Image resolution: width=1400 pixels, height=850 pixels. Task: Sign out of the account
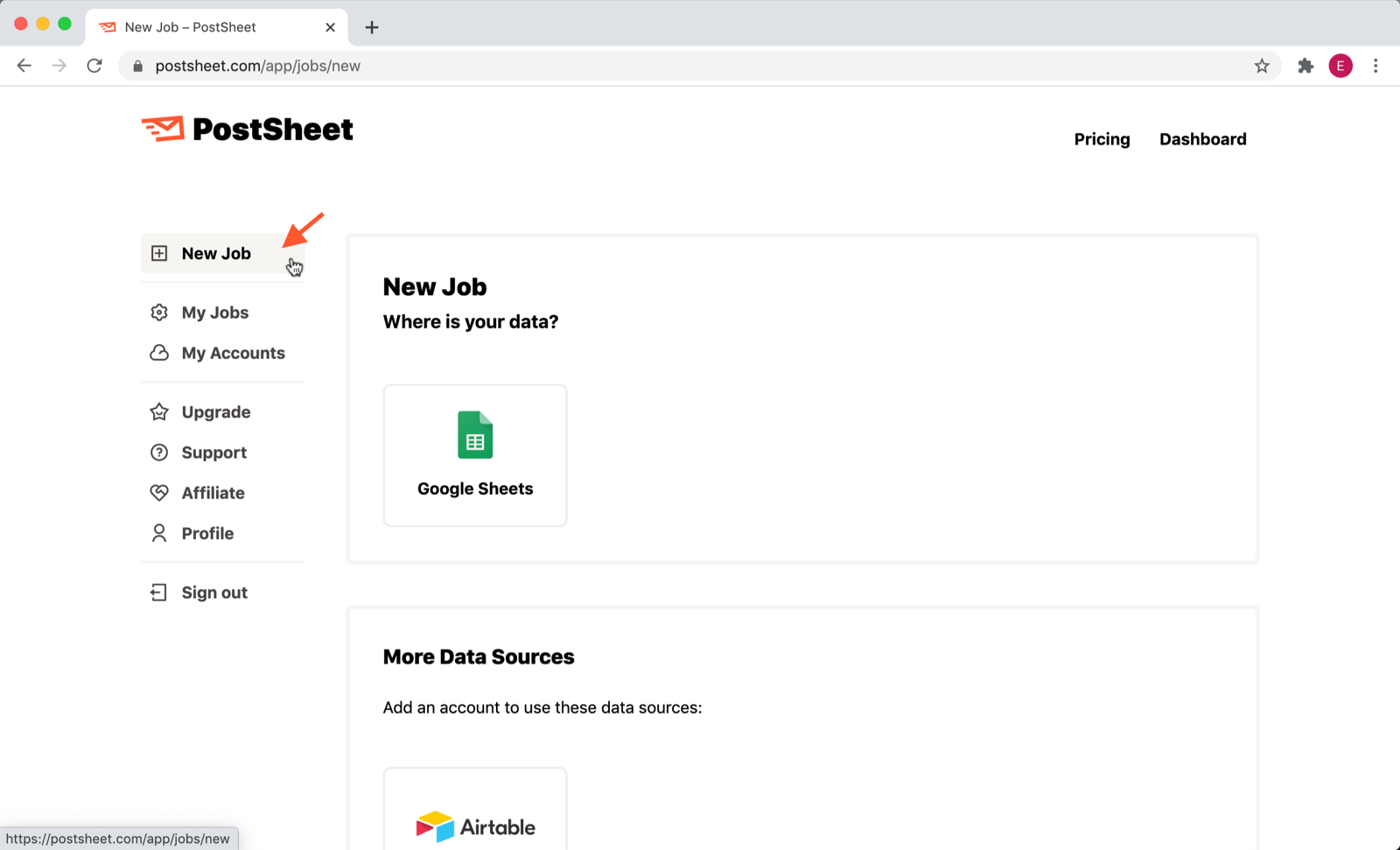[213, 593]
